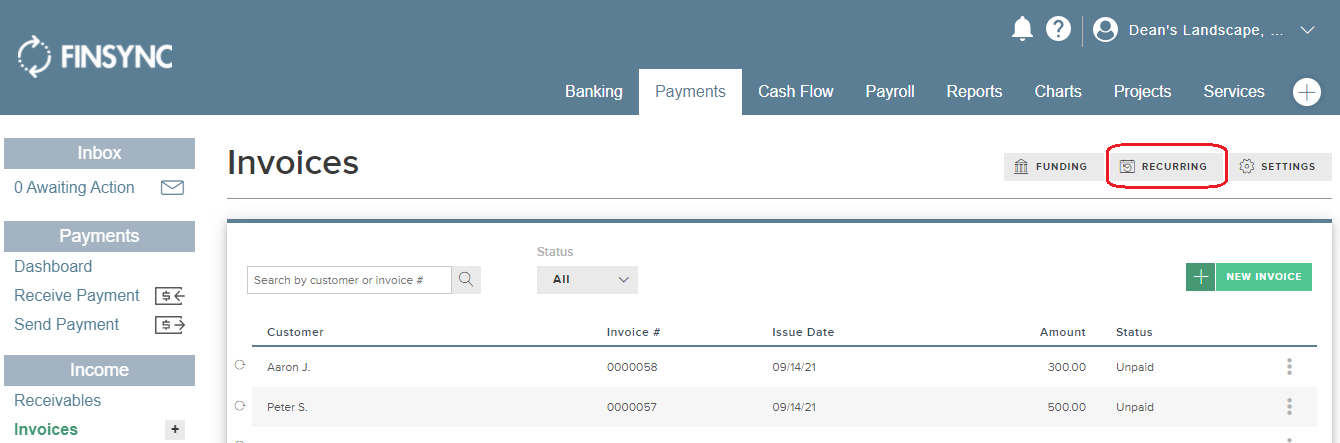The width and height of the screenshot is (1340, 443).
Task: Open the Reports tab
Action: pos(974,91)
